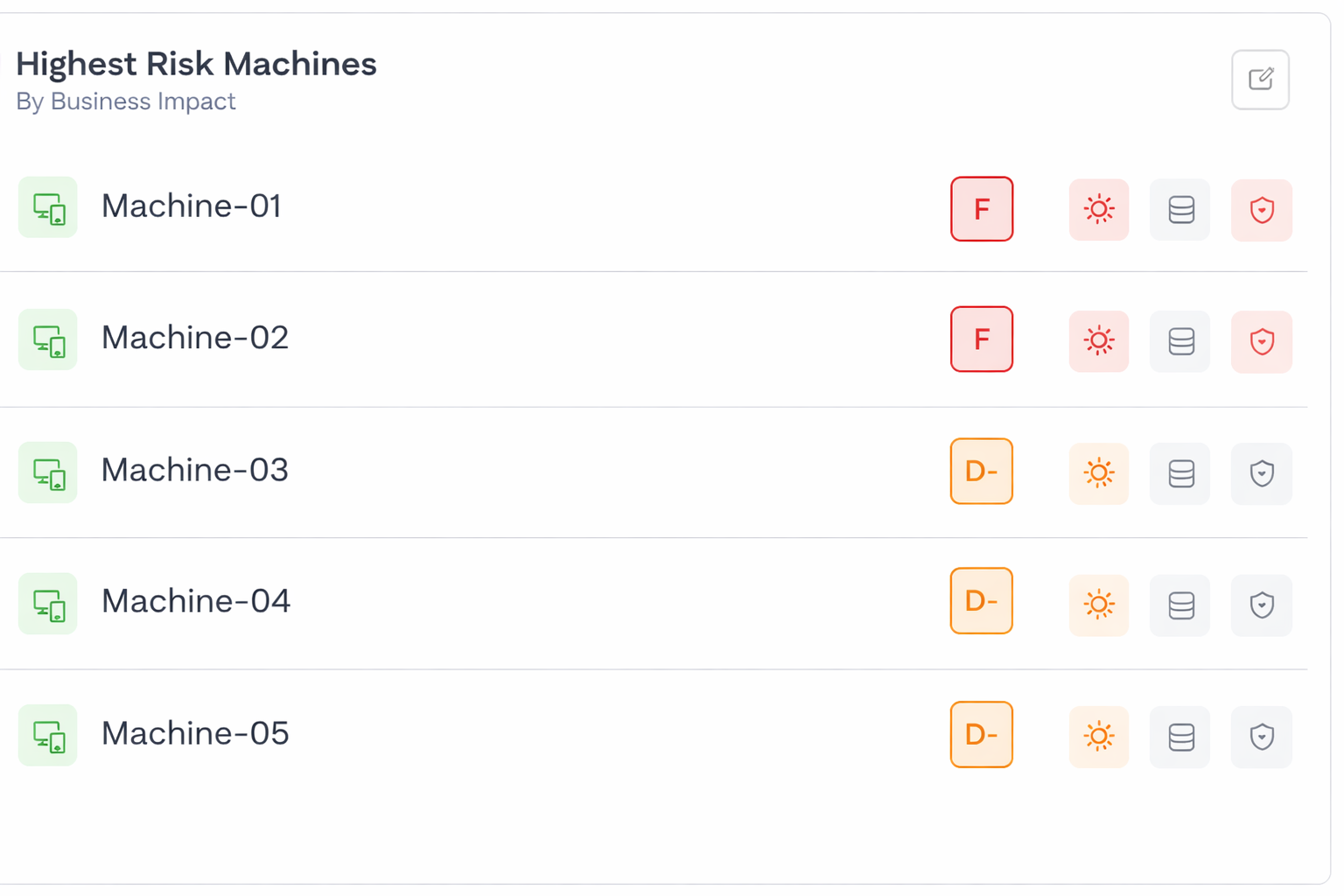The height and width of the screenshot is (896, 1344).
Task: Click the red shield icon for Machine-02
Action: pos(1261,341)
